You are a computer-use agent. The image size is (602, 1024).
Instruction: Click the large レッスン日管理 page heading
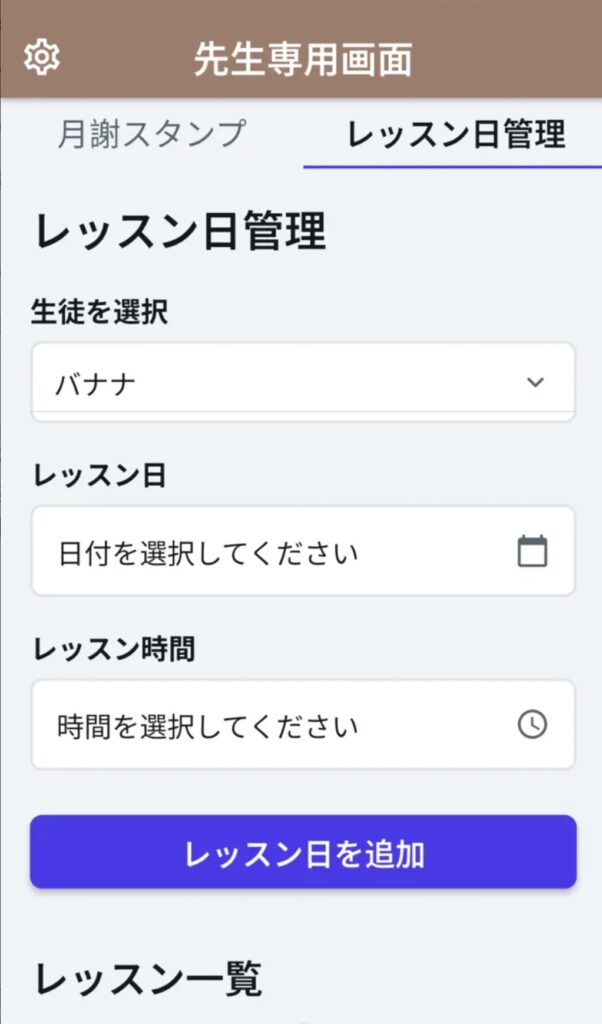coord(180,232)
